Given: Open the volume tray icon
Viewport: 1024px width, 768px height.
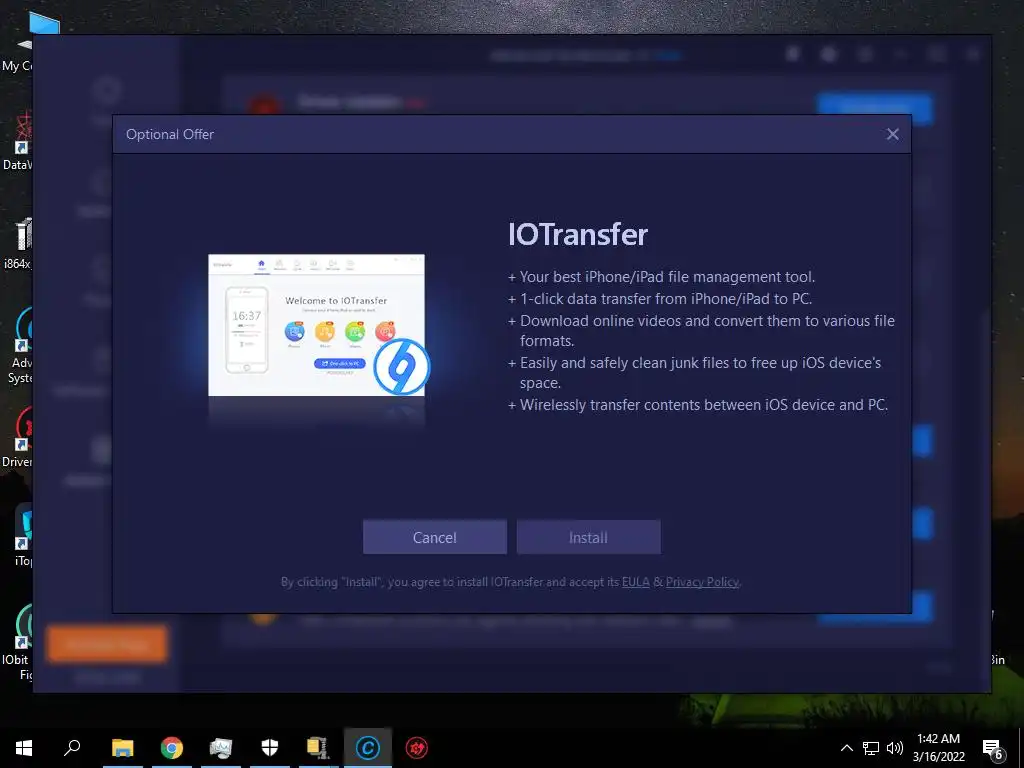Looking at the screenshot, I should click(x=895, y=748).
